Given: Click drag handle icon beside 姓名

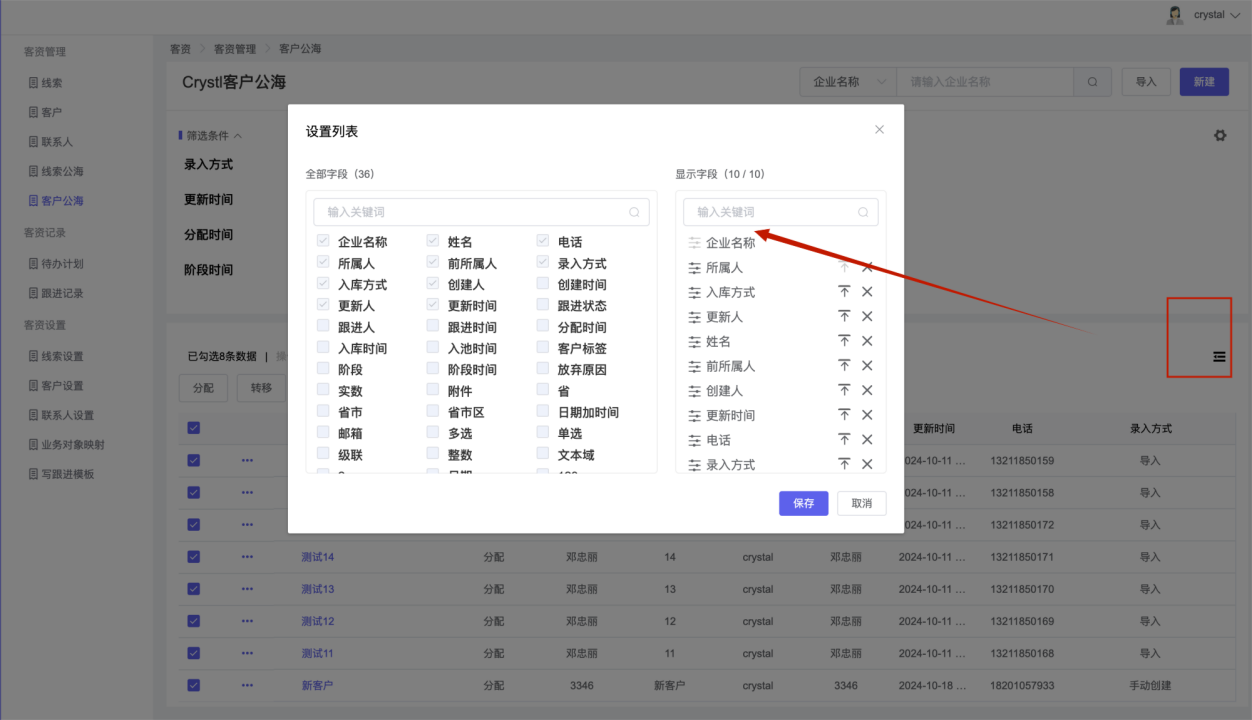Looking at the screenshot, I should pos(695,341).
